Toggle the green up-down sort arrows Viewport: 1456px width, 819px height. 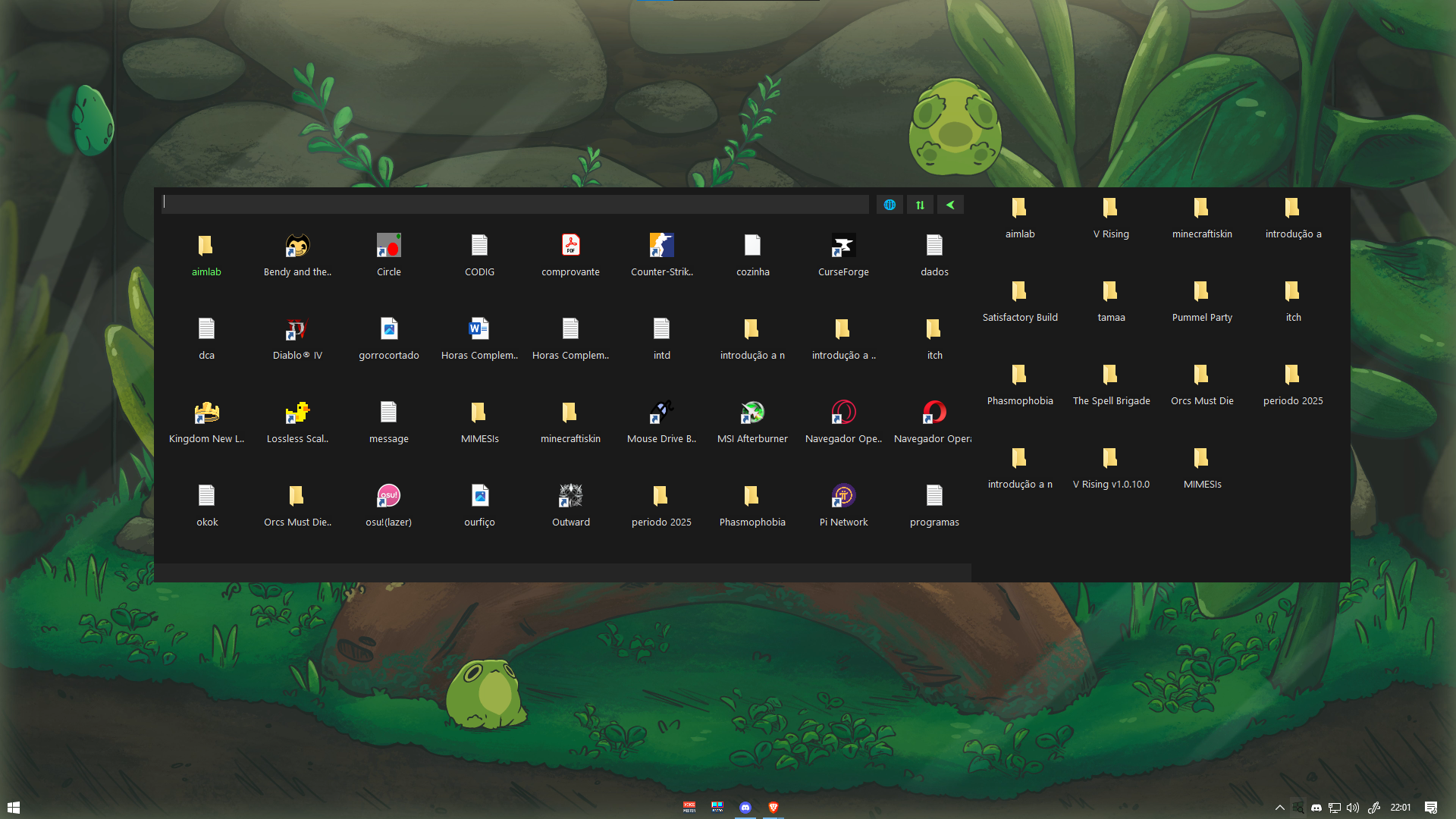pyautogui.click(x=920, y=205)
